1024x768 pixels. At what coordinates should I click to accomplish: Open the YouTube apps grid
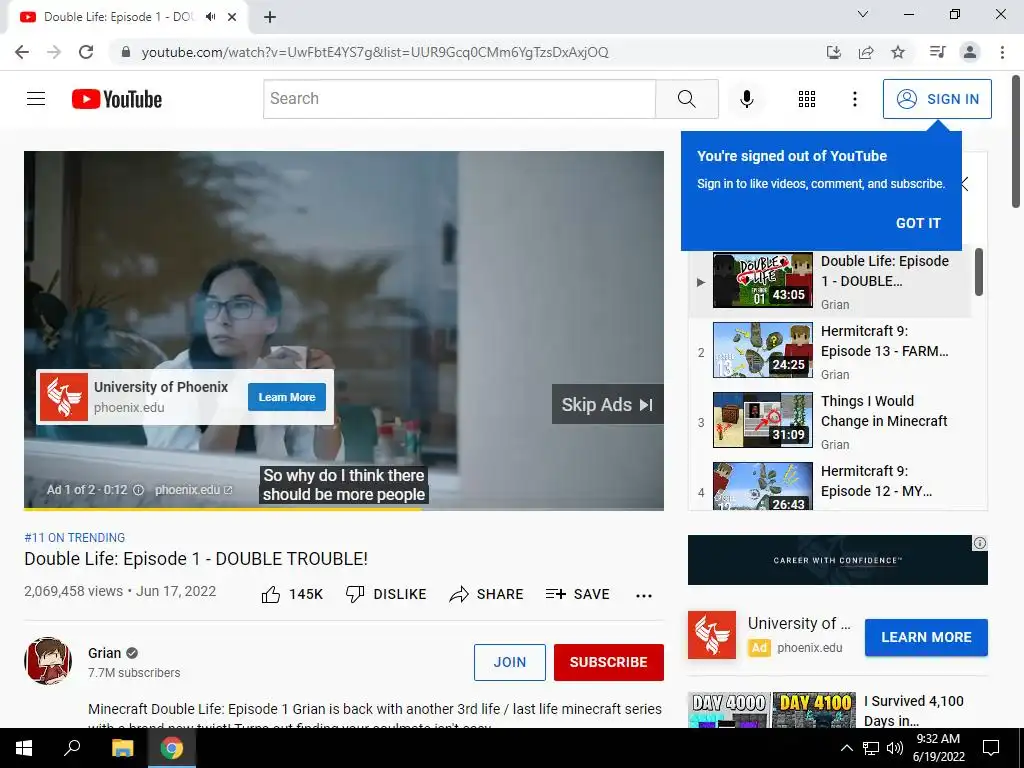coord(807,99)
